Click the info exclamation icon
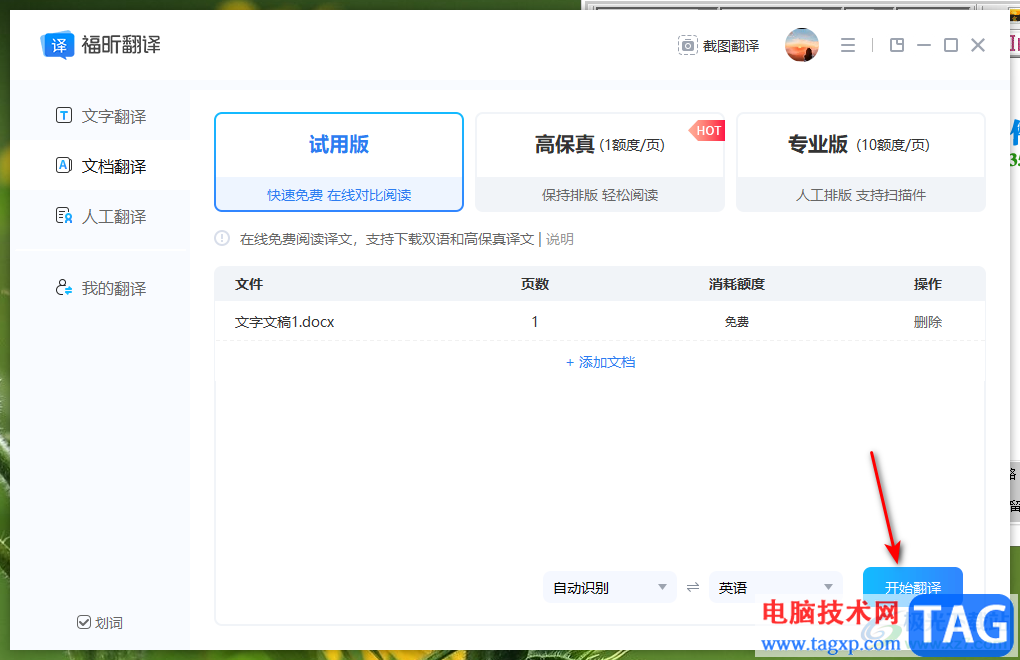Viewport: 1020px width, 660px height. (222, 238)
